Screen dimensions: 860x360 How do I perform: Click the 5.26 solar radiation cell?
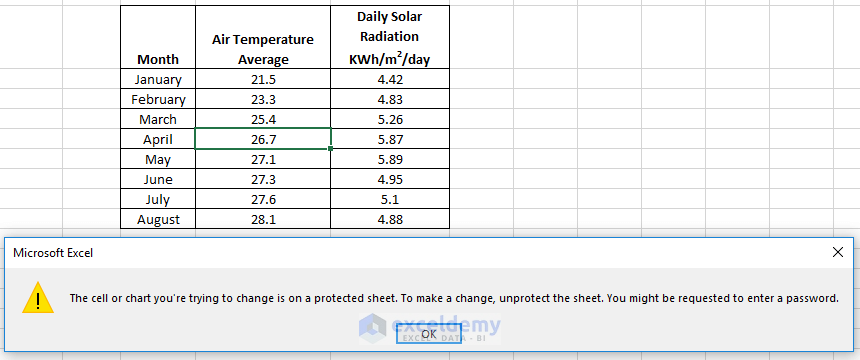(x=390, y=119)
